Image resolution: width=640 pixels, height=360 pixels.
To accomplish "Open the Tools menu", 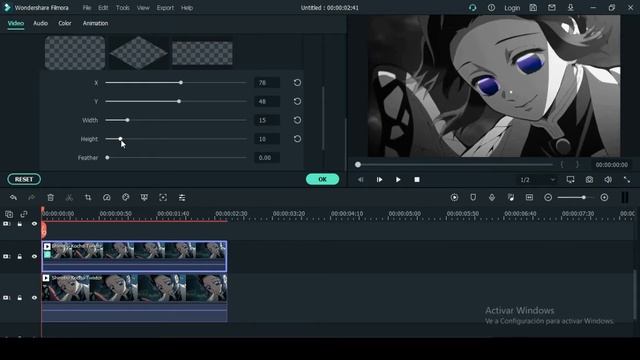I will [122, 8].
